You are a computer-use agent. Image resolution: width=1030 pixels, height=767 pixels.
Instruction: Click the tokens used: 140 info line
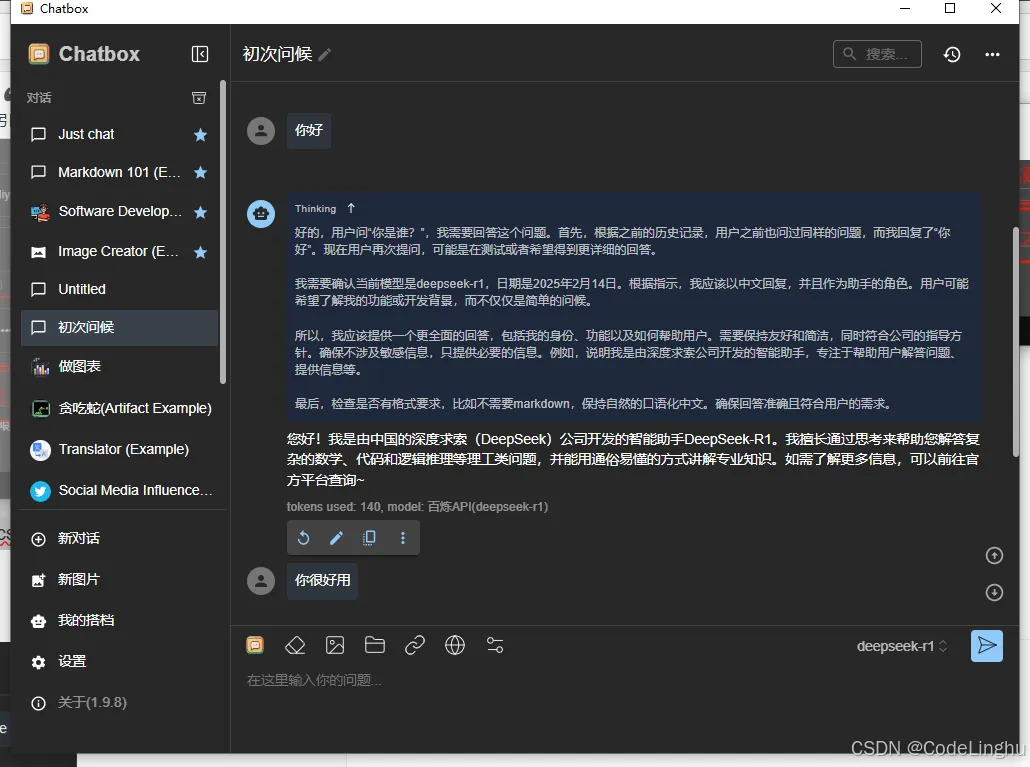pos(417,506)
